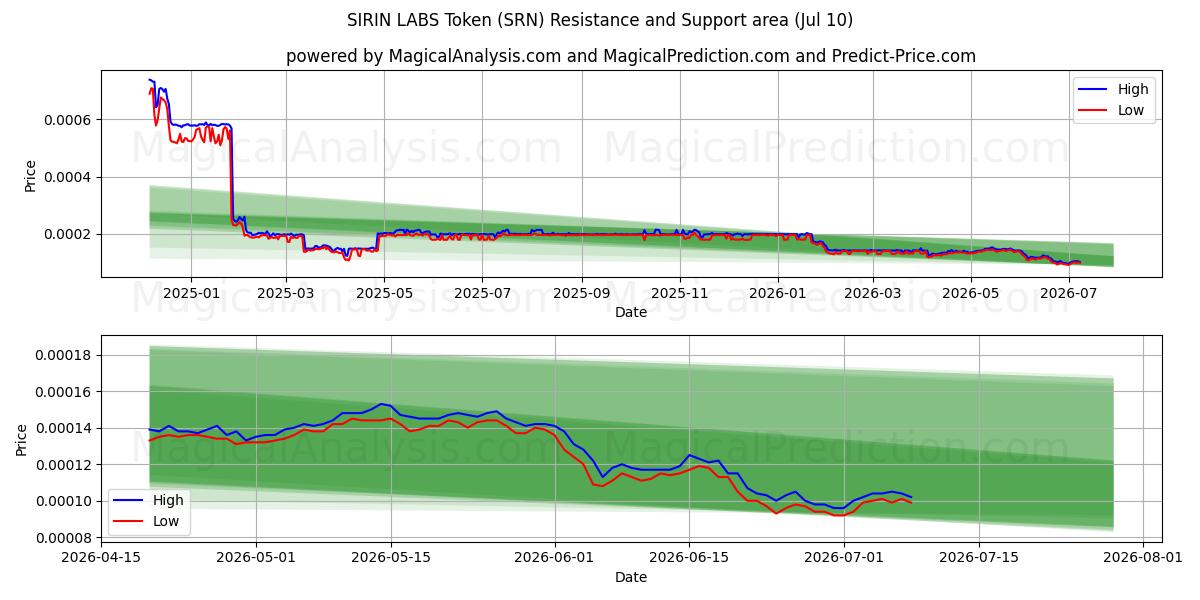This screenshot has width=1200, height=600.
Task: Click the bottom chart x-axis tick '2026-06-01'
Action: pyautogui.click(x=554, y=559)
